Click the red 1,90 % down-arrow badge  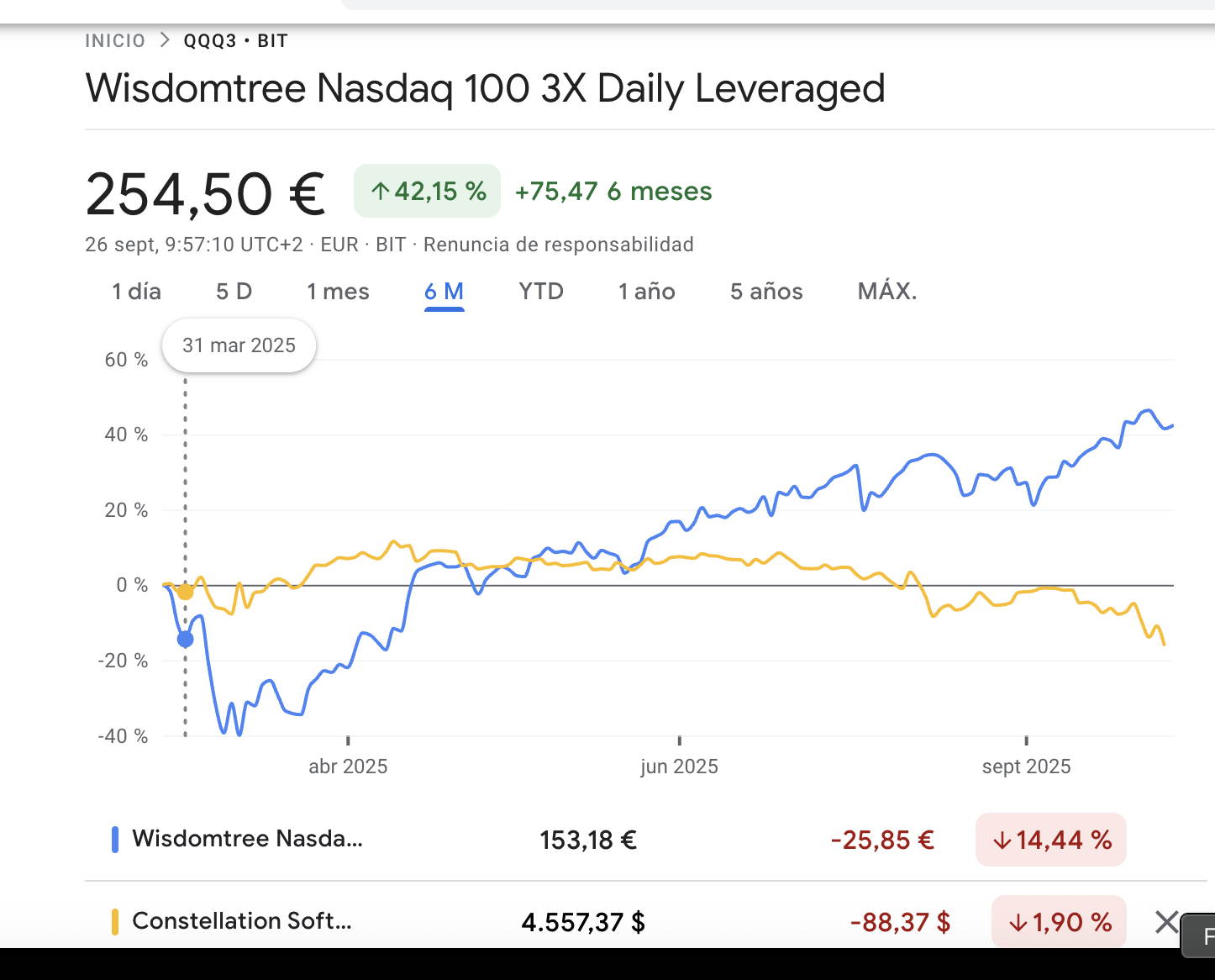[x=1059, y=922]
